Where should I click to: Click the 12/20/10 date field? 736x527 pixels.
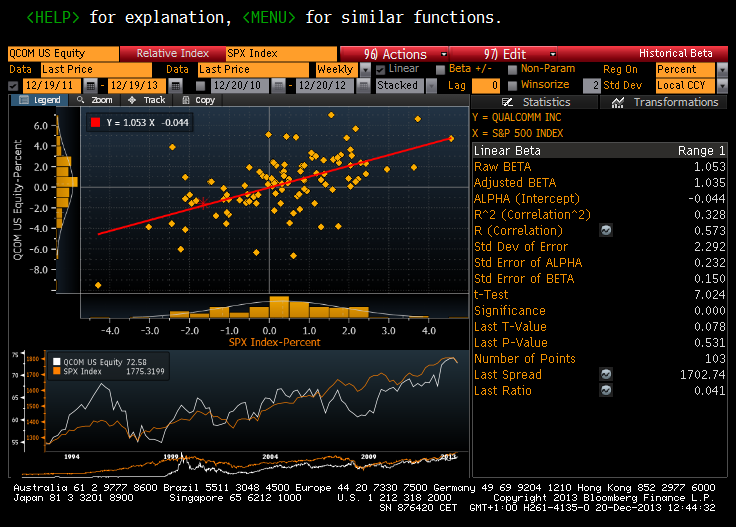coord(239,85)
